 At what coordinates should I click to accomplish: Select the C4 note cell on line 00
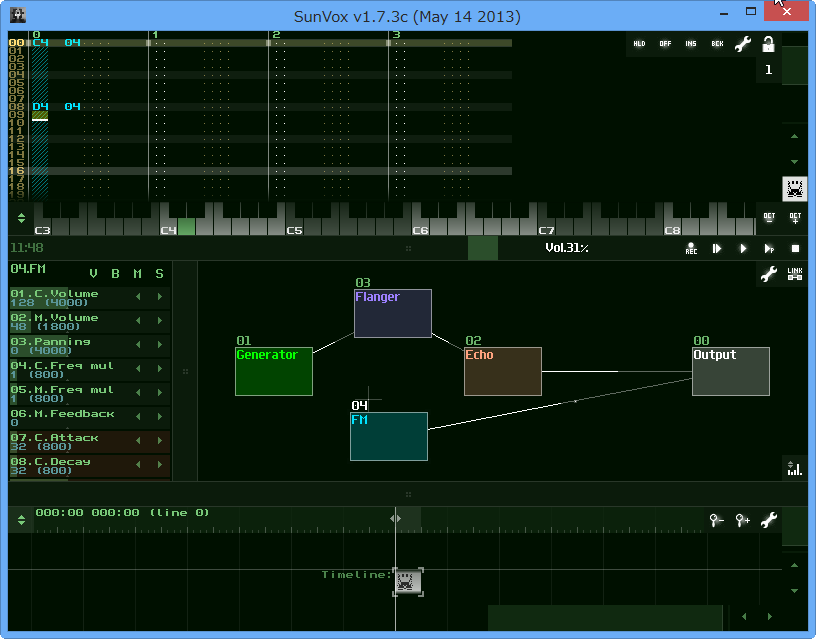40,43
